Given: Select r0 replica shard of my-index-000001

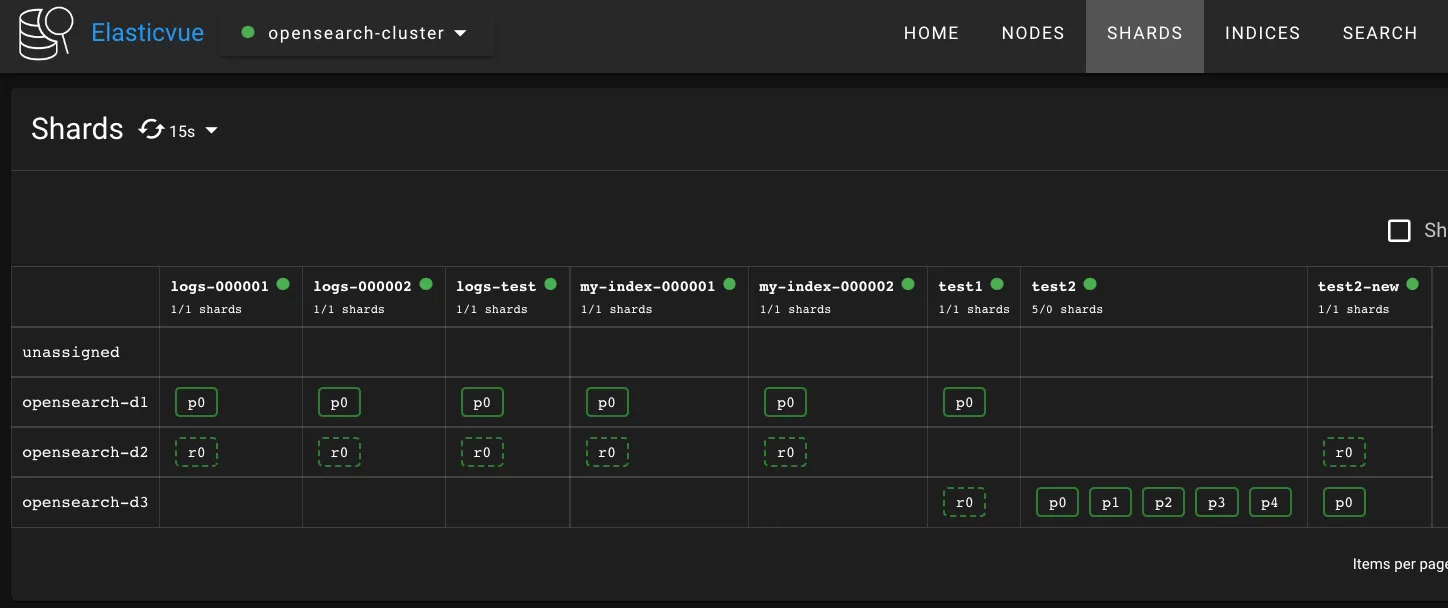Looking at the screenshot, I should [x=606, y=453].
